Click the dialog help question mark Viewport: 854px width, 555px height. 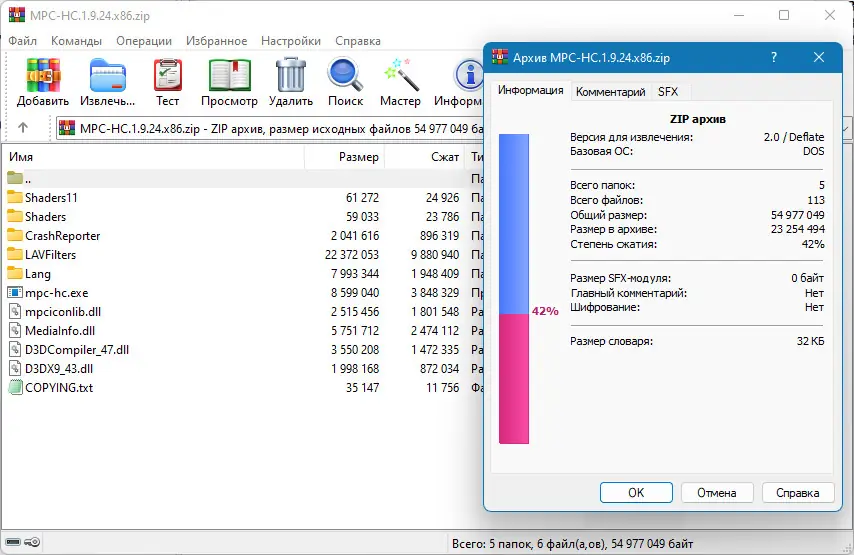(774, 57)
